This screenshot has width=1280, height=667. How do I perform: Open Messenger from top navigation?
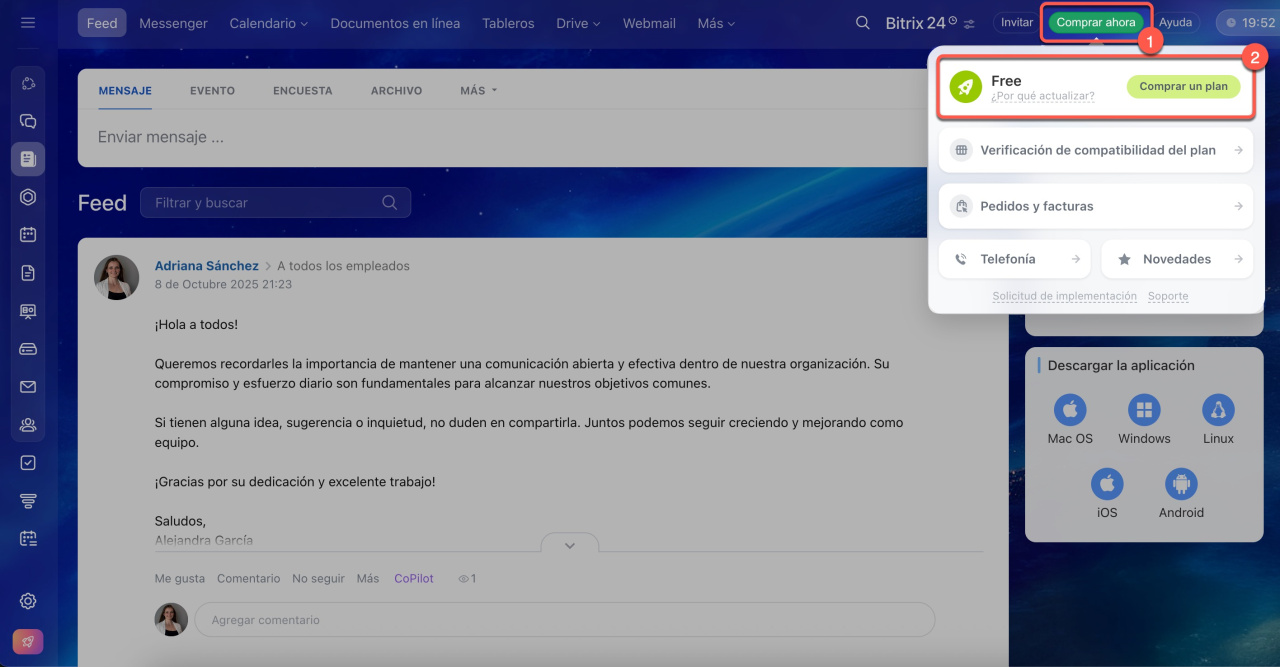tap(173, 23)
